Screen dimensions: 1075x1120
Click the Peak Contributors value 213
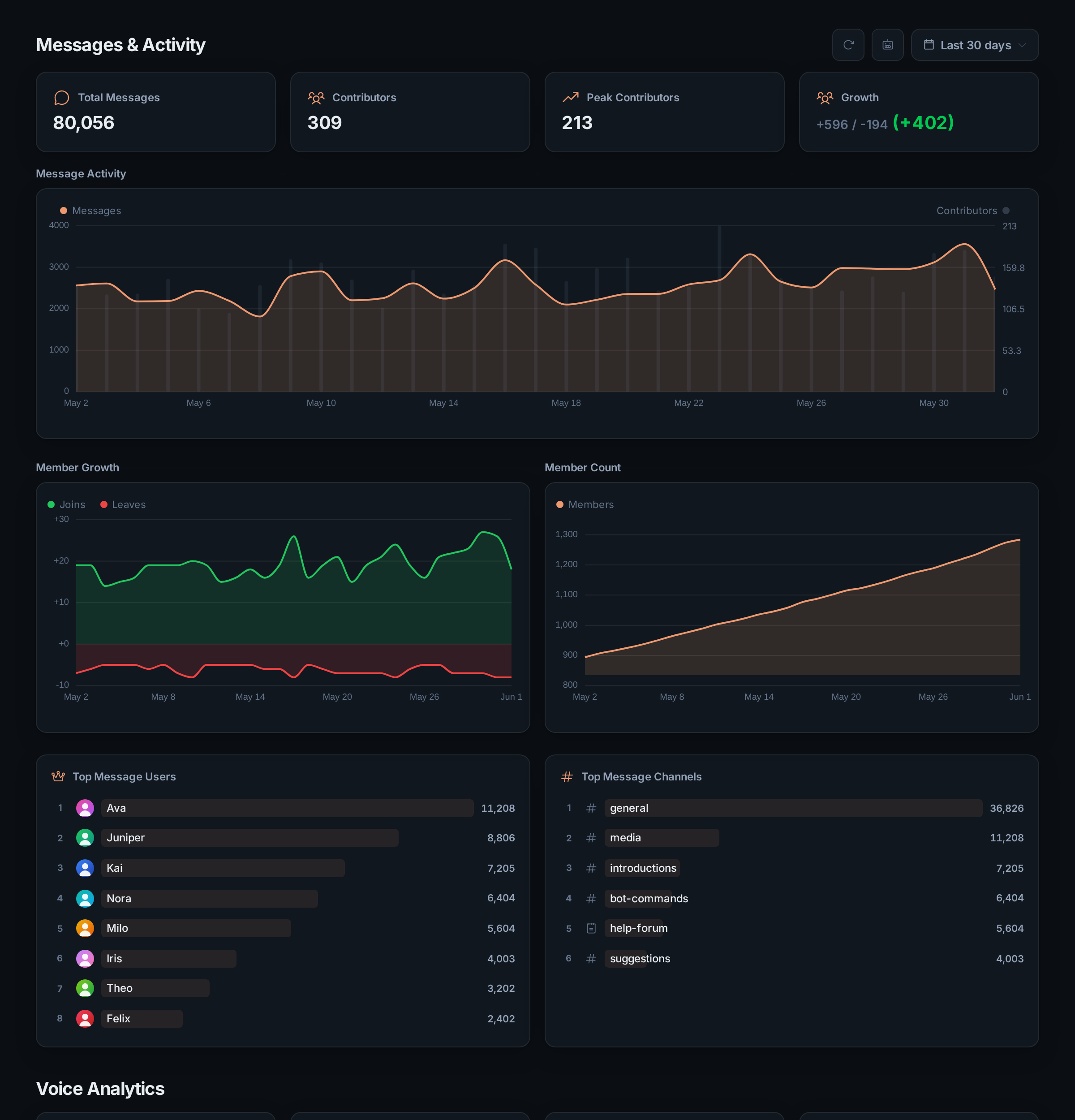click(x=577, y=123)
